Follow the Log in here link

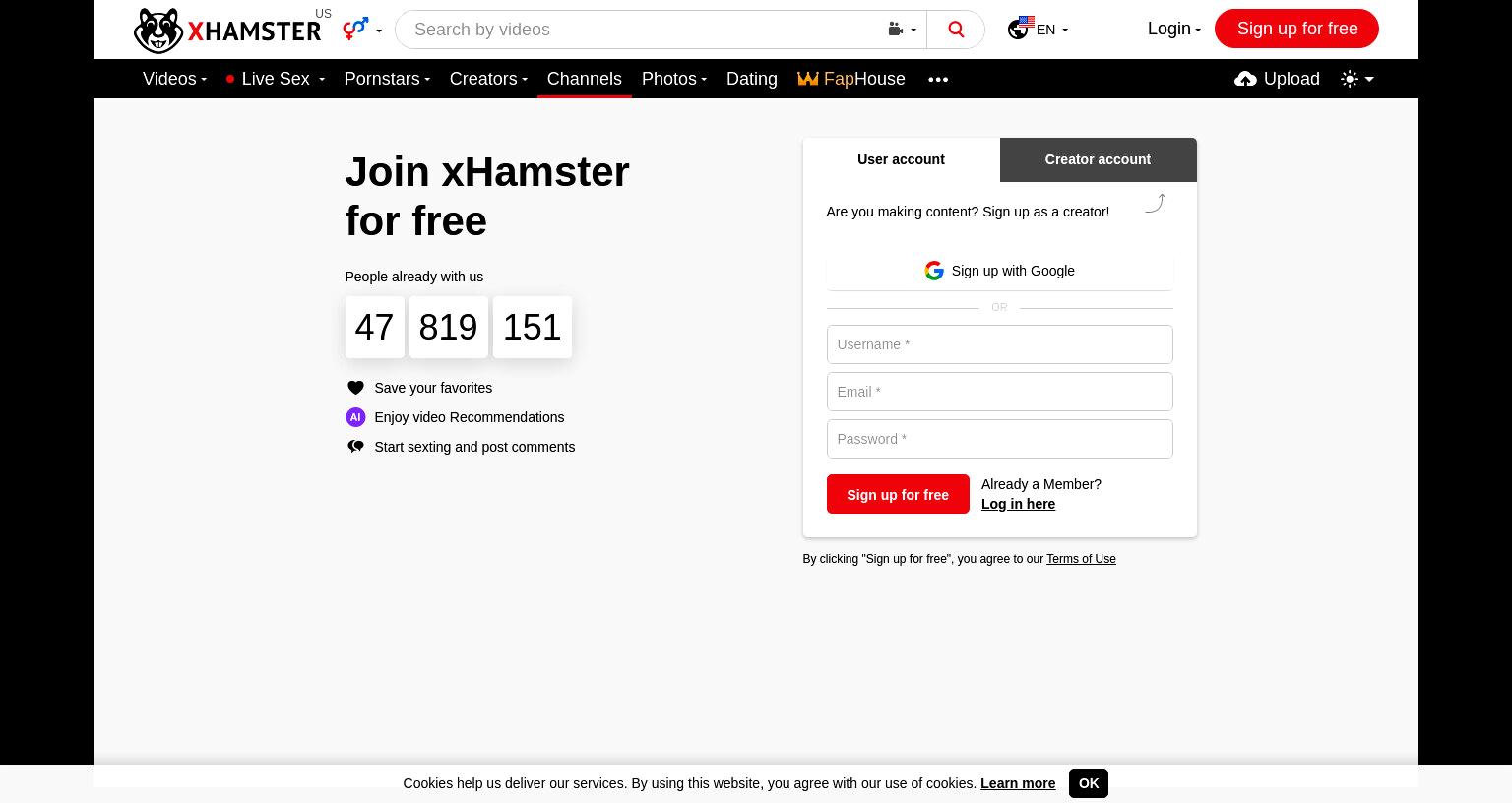click(x=1018, y=504)
